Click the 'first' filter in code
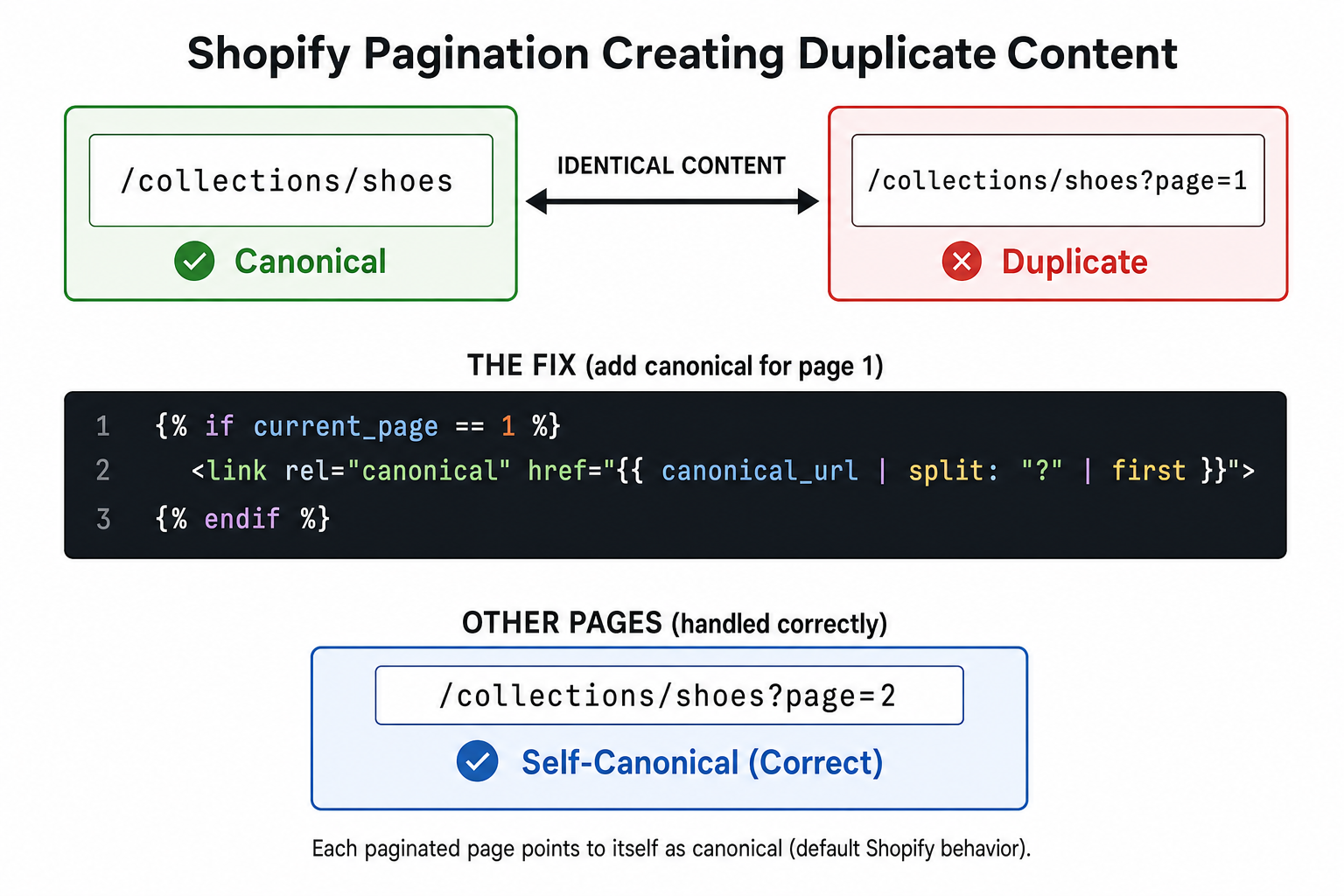Viewport: 1344px width, 896px height. point(1149,471)
